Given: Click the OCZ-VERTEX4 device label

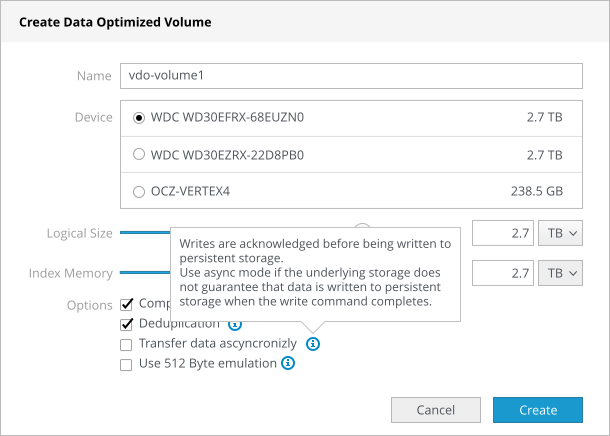Looking at the screenshot, I should pos(190,191).
